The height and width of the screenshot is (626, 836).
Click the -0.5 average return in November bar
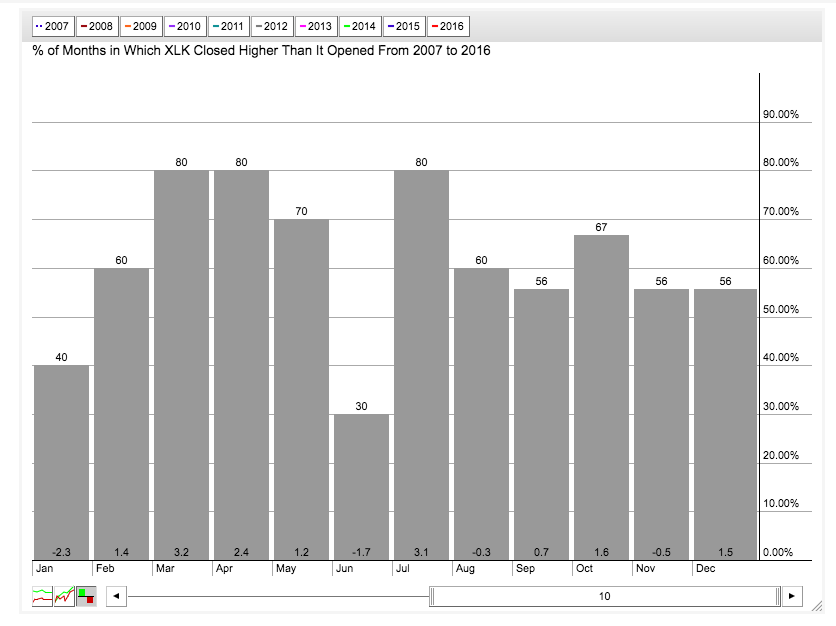pyautogui.click(x=661, y=552)
